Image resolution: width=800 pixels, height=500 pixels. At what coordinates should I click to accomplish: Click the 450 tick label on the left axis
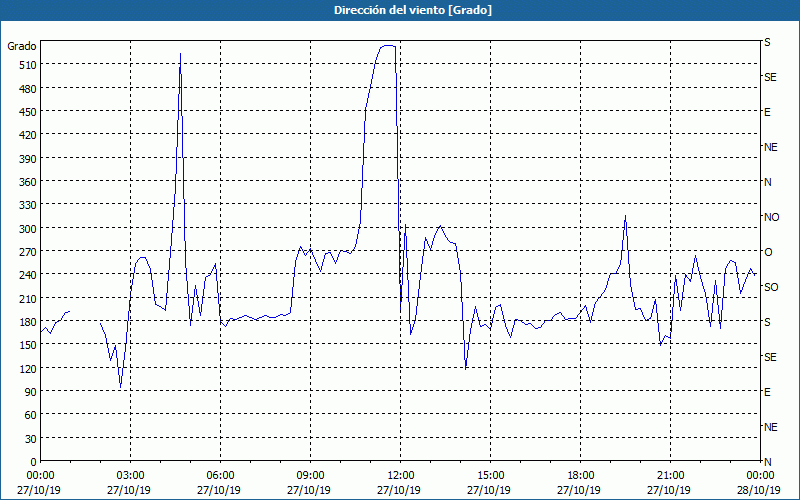pyautogui.click(x=28, y=112)
